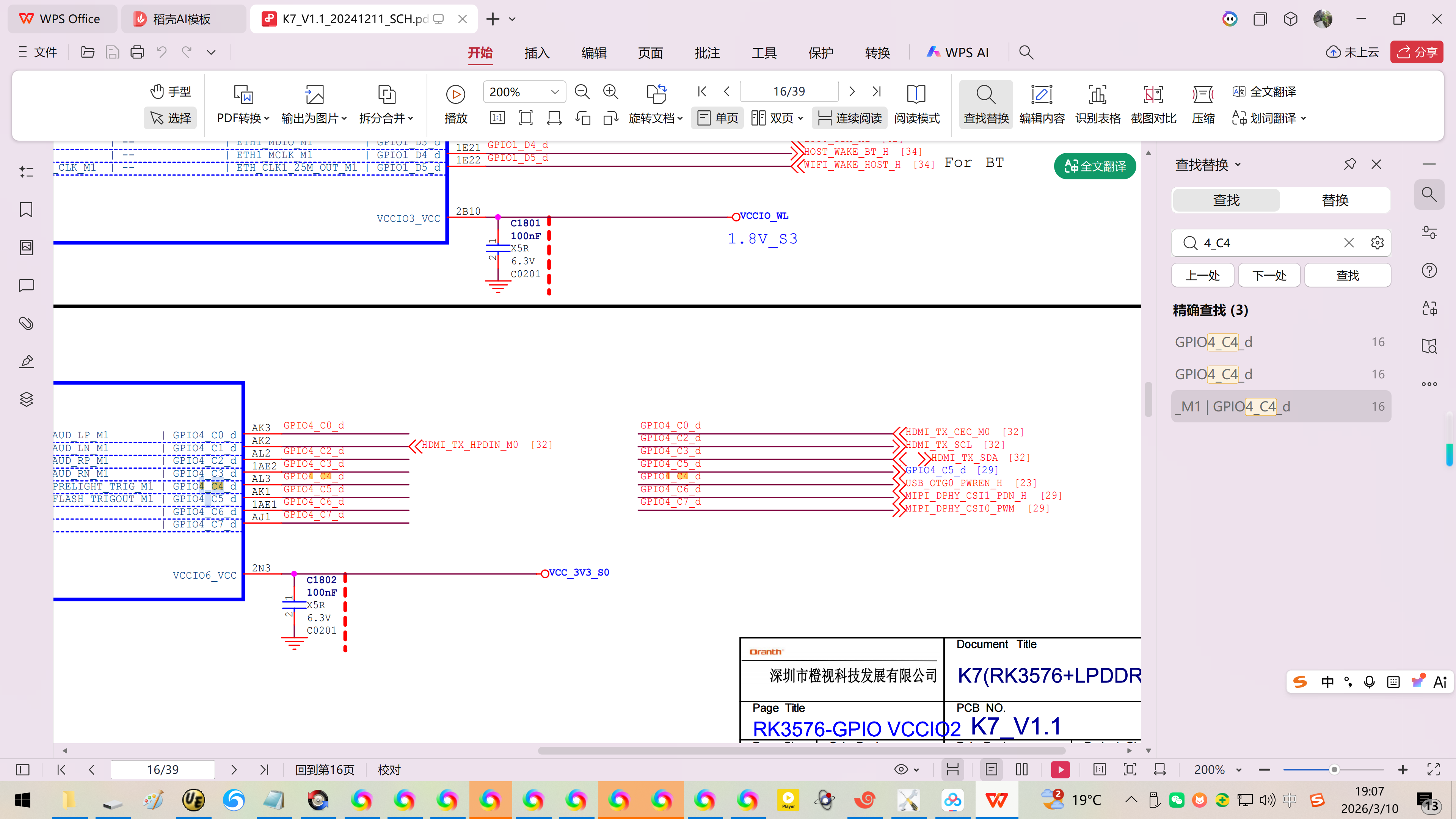1456x819 pixels.
Task: Click the zoom out magnifier icon
Action: [582, 91]
